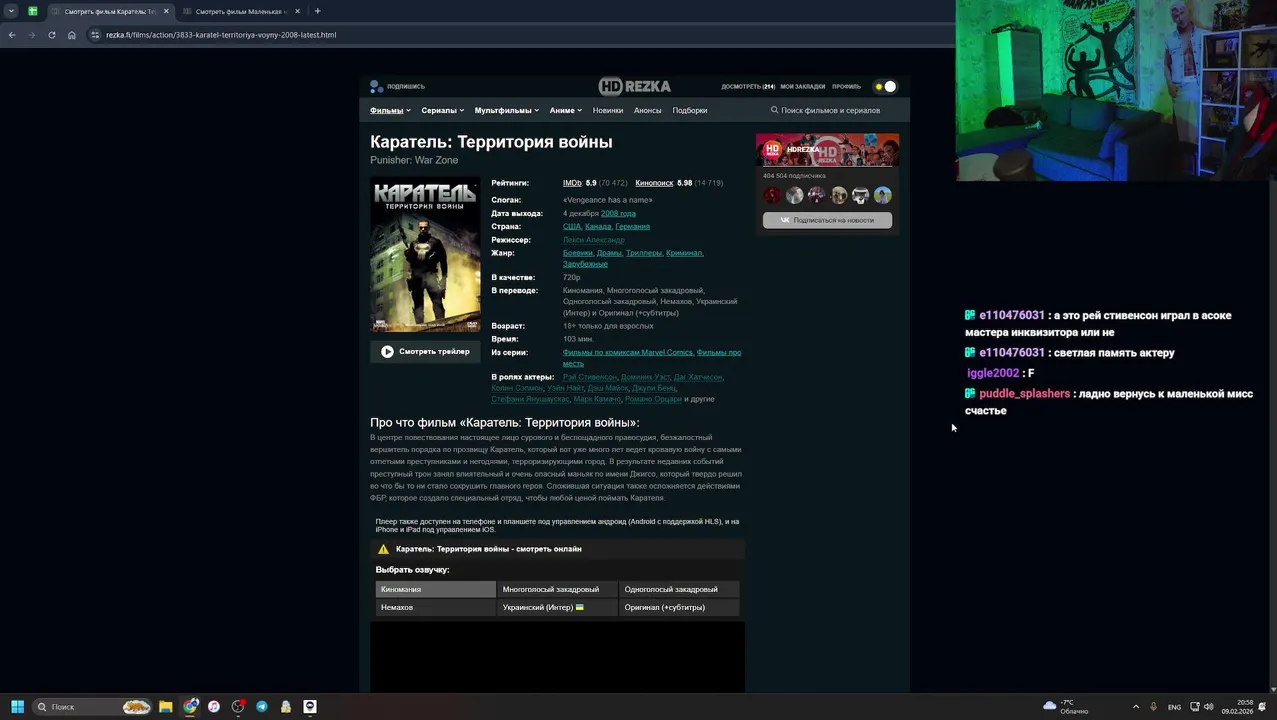Click the Каратель movie poster thumbnail

(425, 254)
